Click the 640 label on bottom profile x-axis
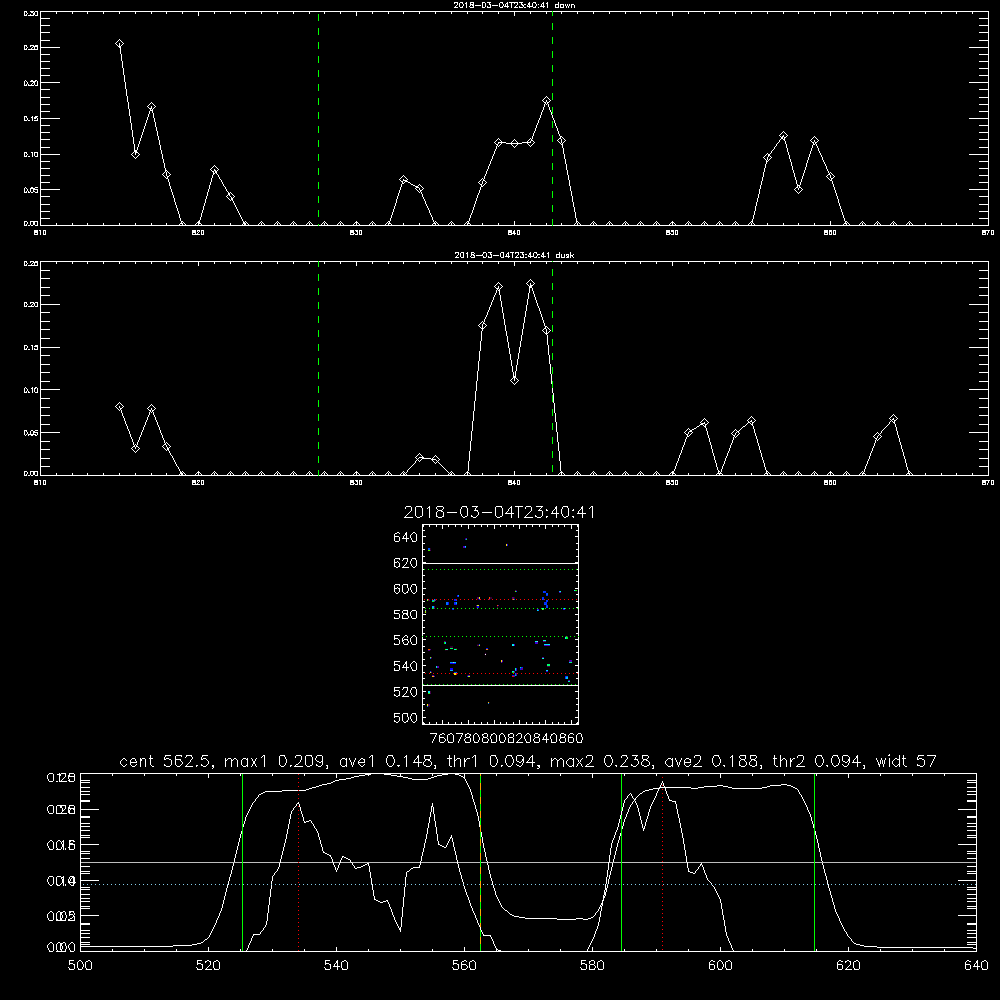This screenshot has width=1000, height=1000. [976, 966]
